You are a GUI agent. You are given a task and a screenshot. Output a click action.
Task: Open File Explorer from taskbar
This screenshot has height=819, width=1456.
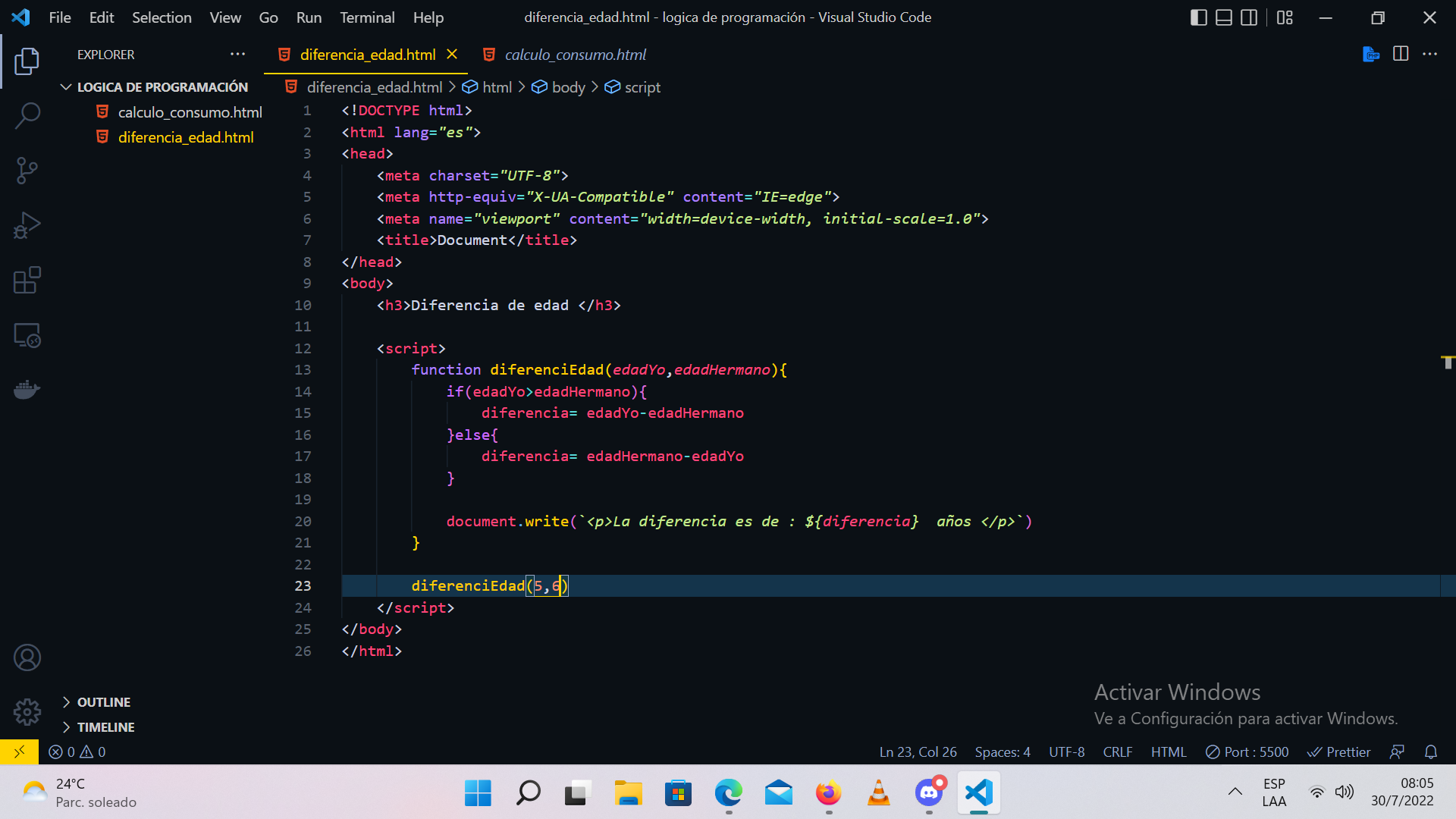click(628, 793)
